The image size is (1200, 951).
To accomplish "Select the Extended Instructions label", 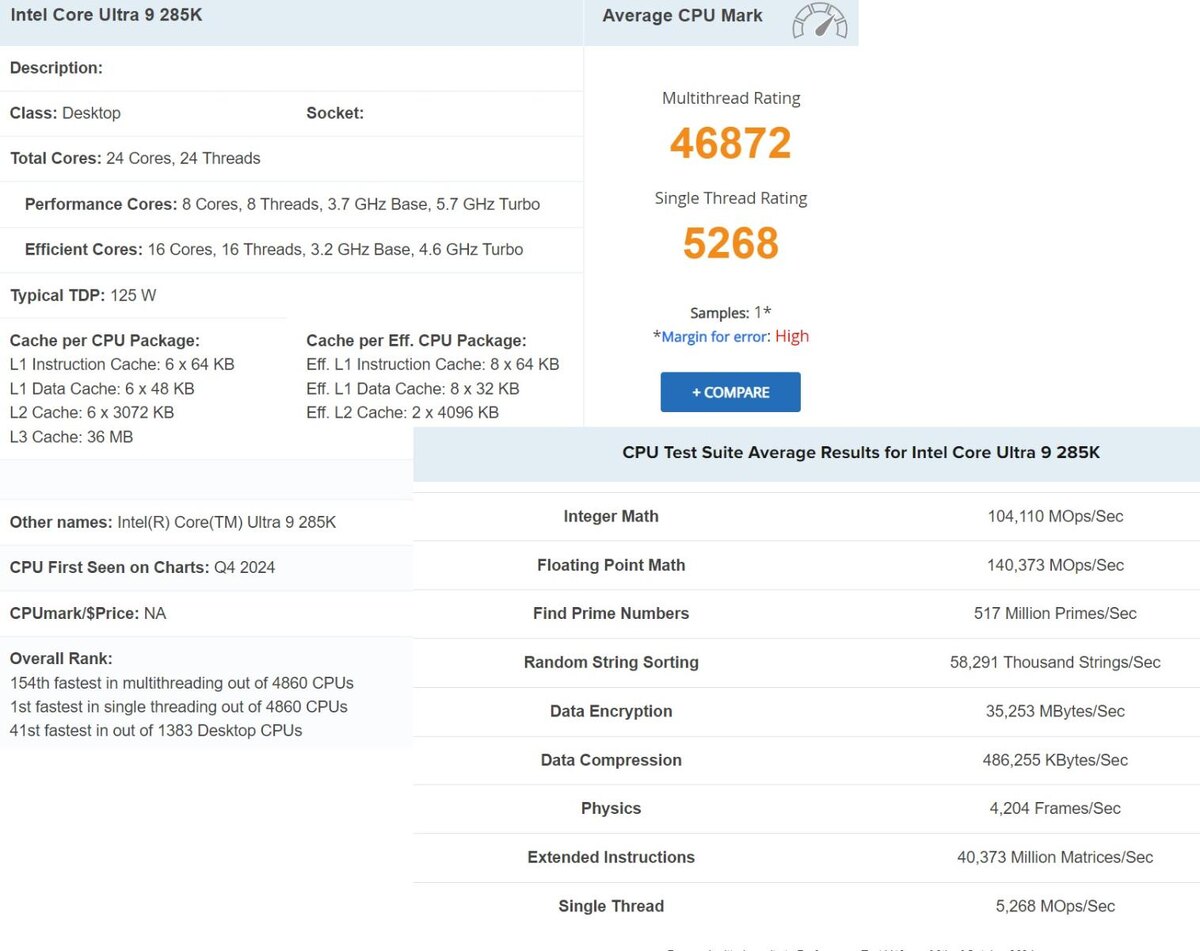I will coord(611,857).
